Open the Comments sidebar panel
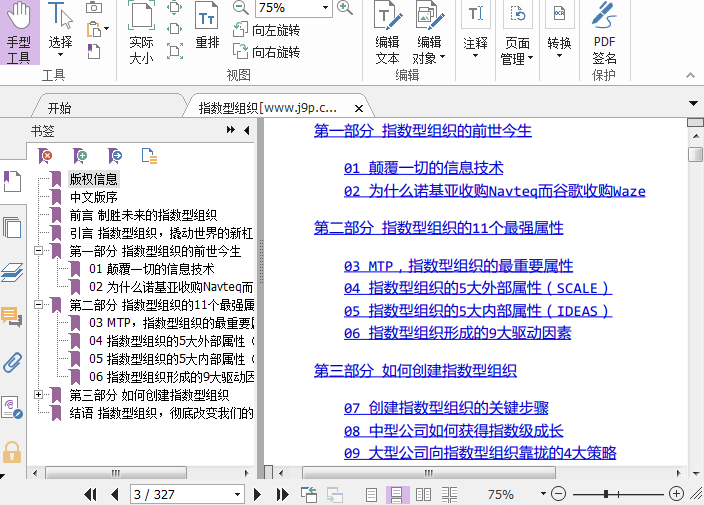Screen dimensions: 704x505 (12, 317)
